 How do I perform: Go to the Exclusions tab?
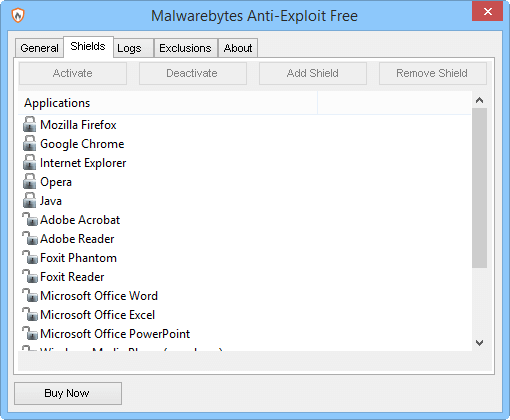coord(185,48)
